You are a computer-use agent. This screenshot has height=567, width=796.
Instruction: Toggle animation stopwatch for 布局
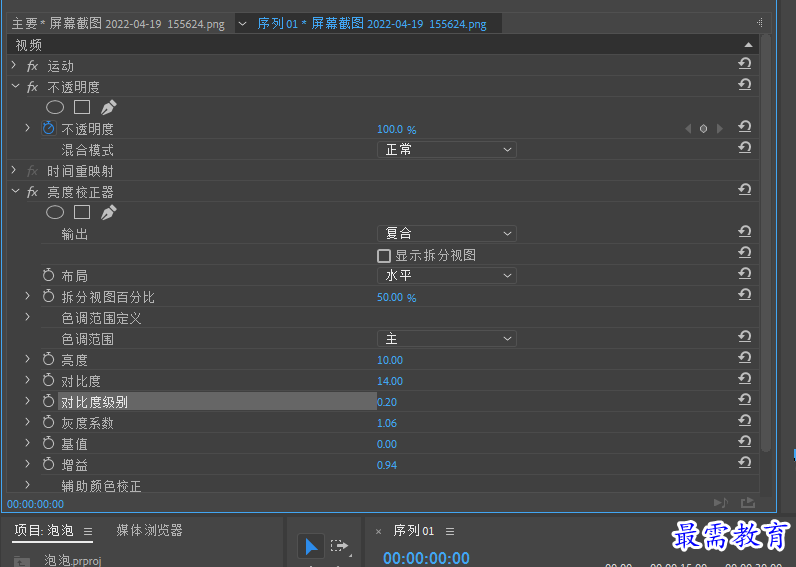point(49,275)
